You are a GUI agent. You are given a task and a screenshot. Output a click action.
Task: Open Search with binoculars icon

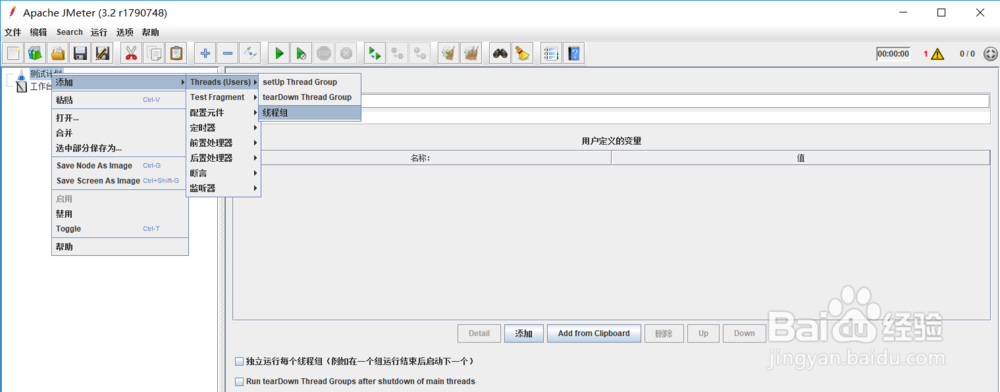(x=500, y=54)
